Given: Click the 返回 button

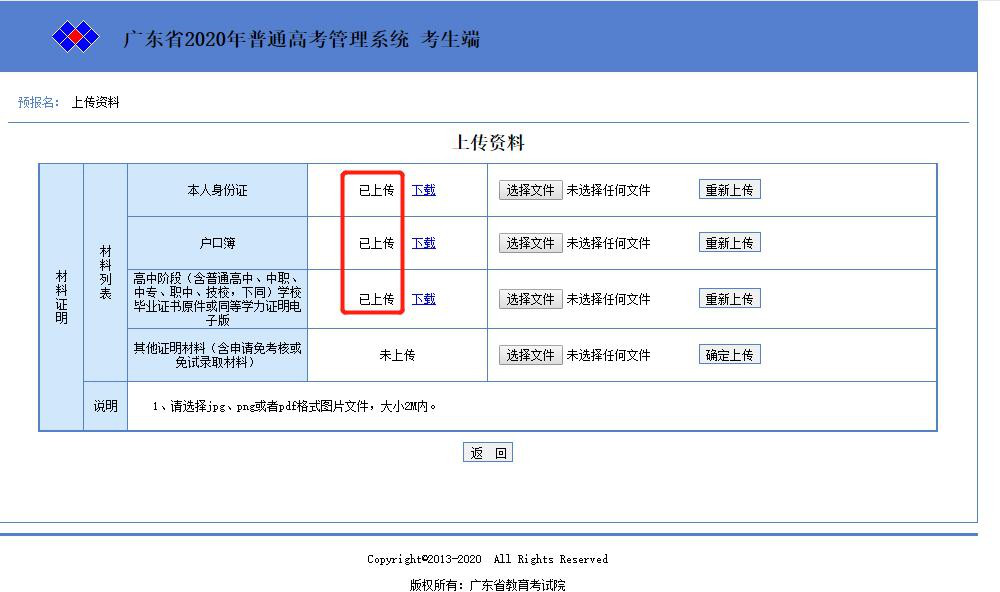Looking at the screenshot, I should [x=488, y=452].
